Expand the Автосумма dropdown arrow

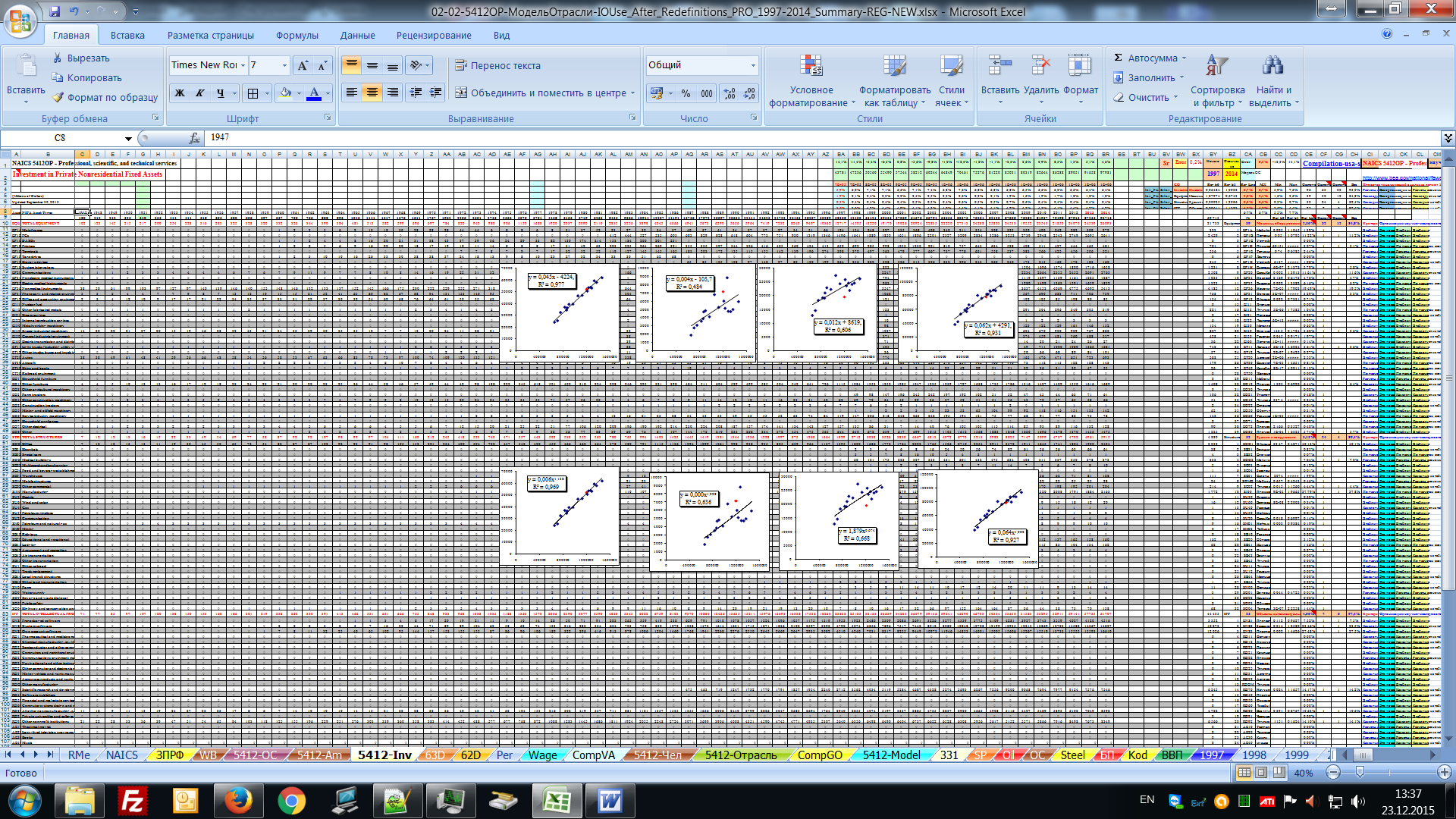[x=1184, y=58]
